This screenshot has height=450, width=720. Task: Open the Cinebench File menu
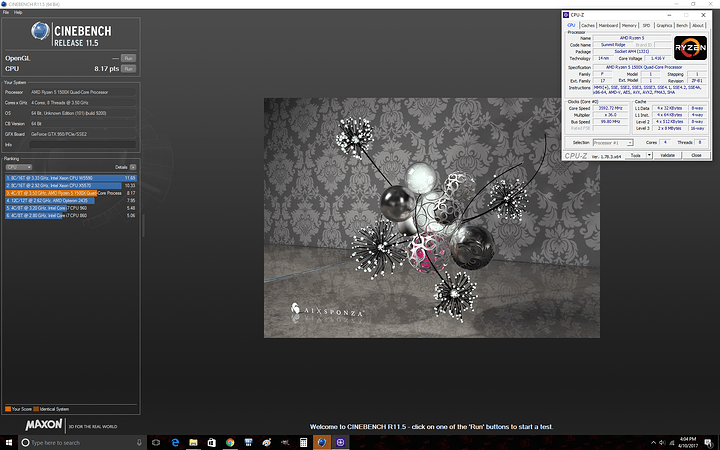point(6,12)
